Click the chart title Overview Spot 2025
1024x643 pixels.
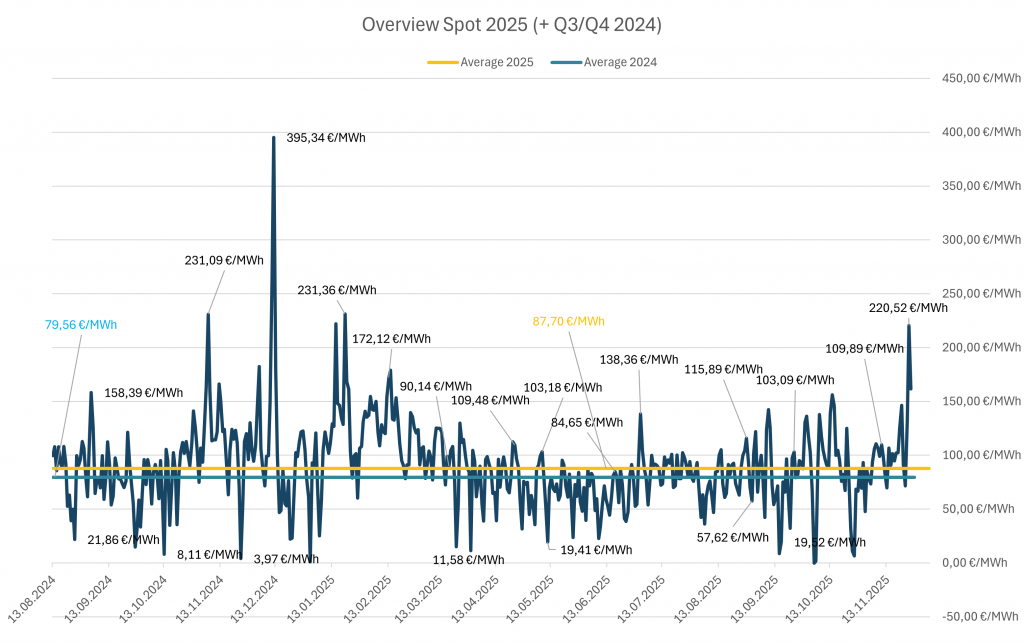tap(511, 25)
